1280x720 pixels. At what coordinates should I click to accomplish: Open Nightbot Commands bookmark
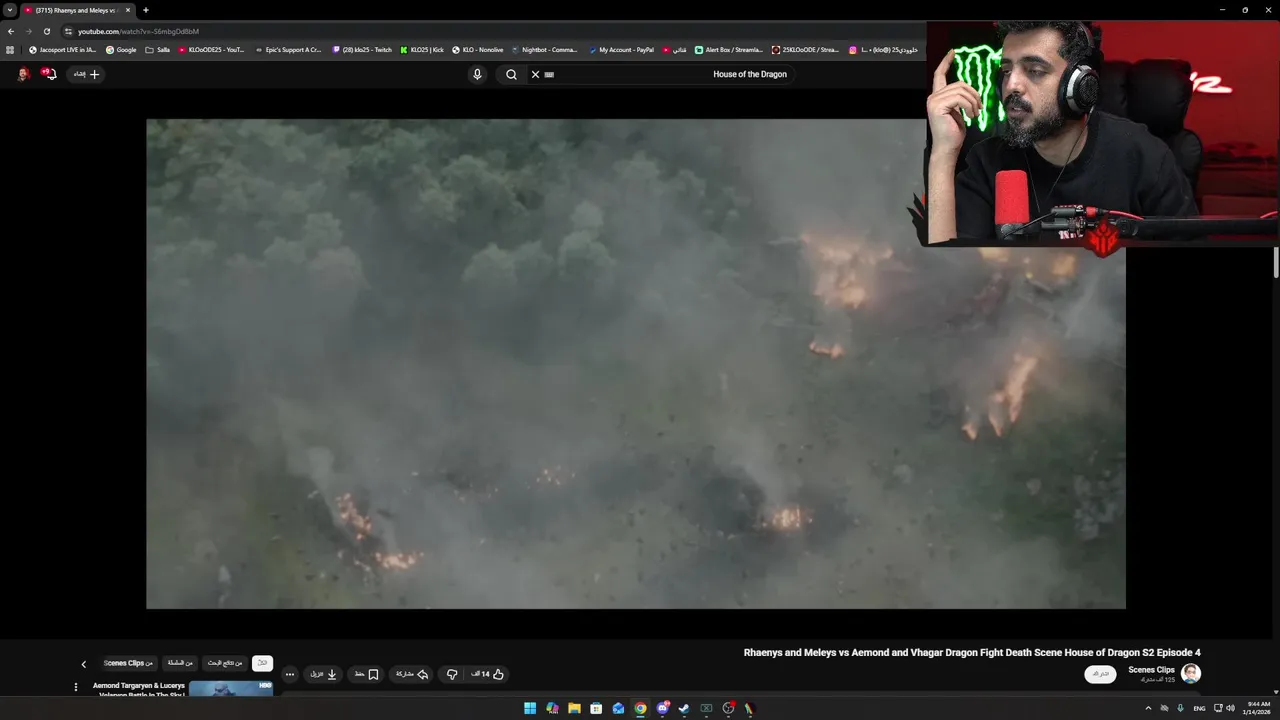pos(544,50)
